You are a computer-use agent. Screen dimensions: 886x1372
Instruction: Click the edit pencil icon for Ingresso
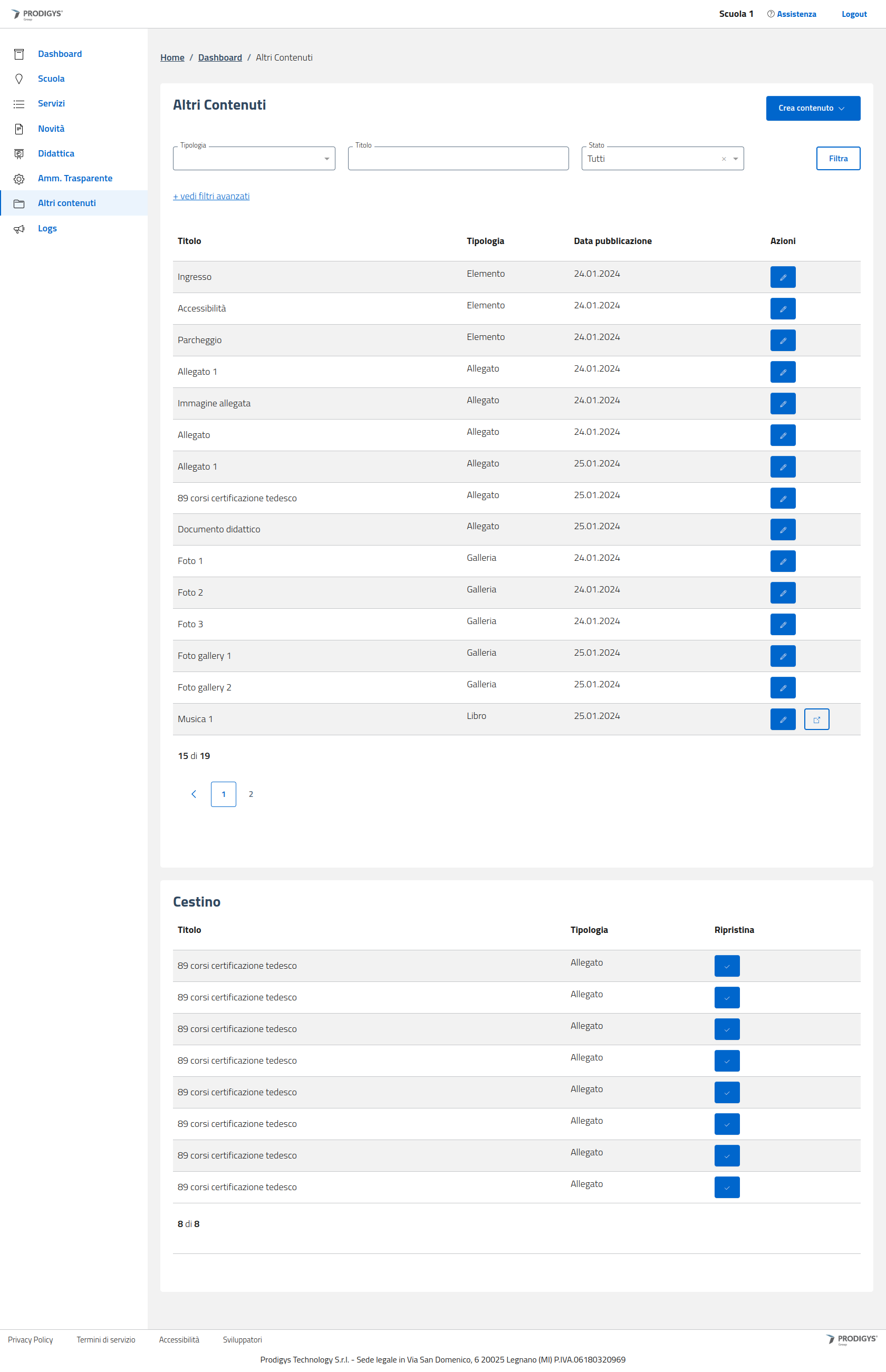pos(783,277)
